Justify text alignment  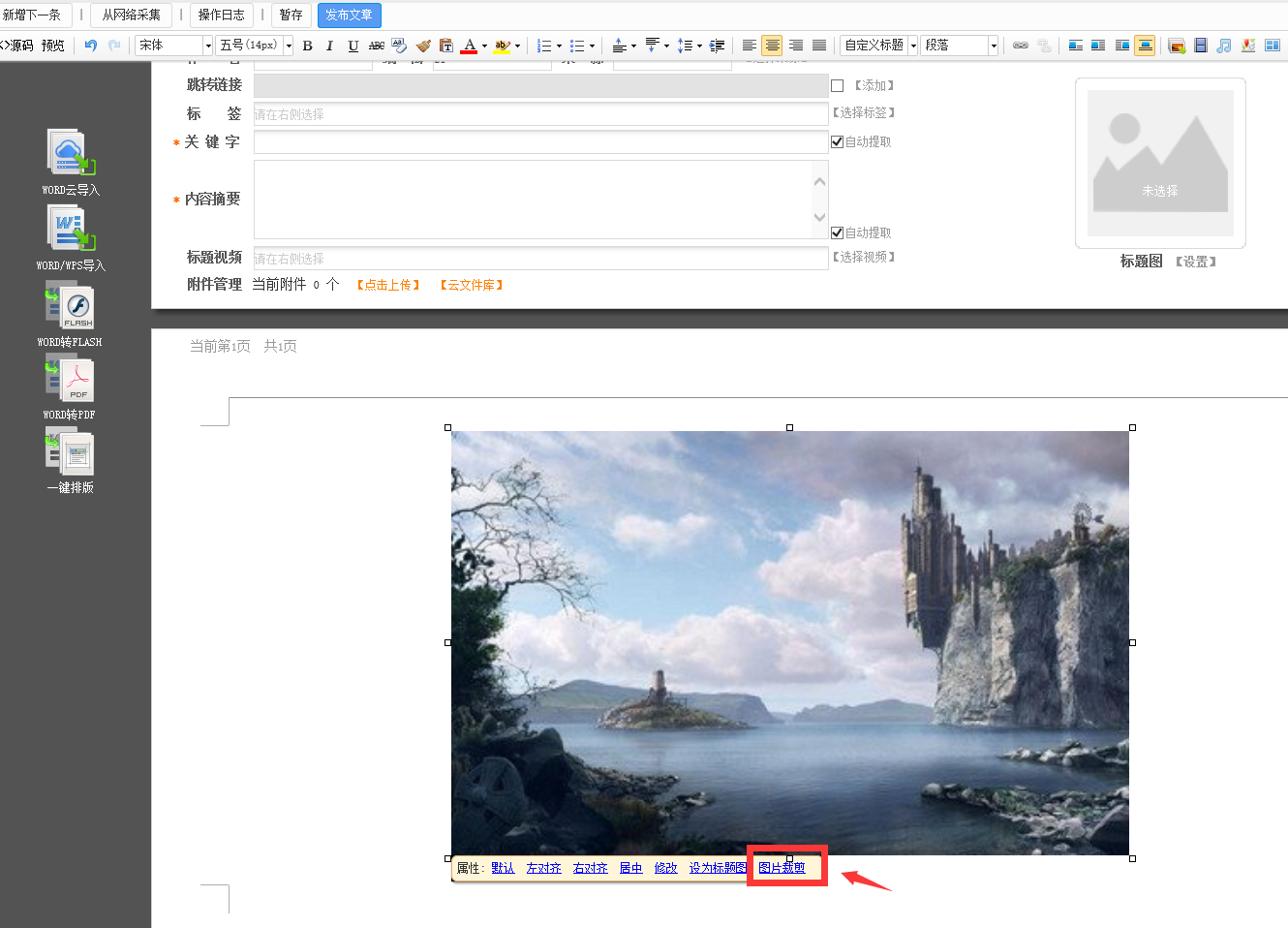tap(819, 46)
